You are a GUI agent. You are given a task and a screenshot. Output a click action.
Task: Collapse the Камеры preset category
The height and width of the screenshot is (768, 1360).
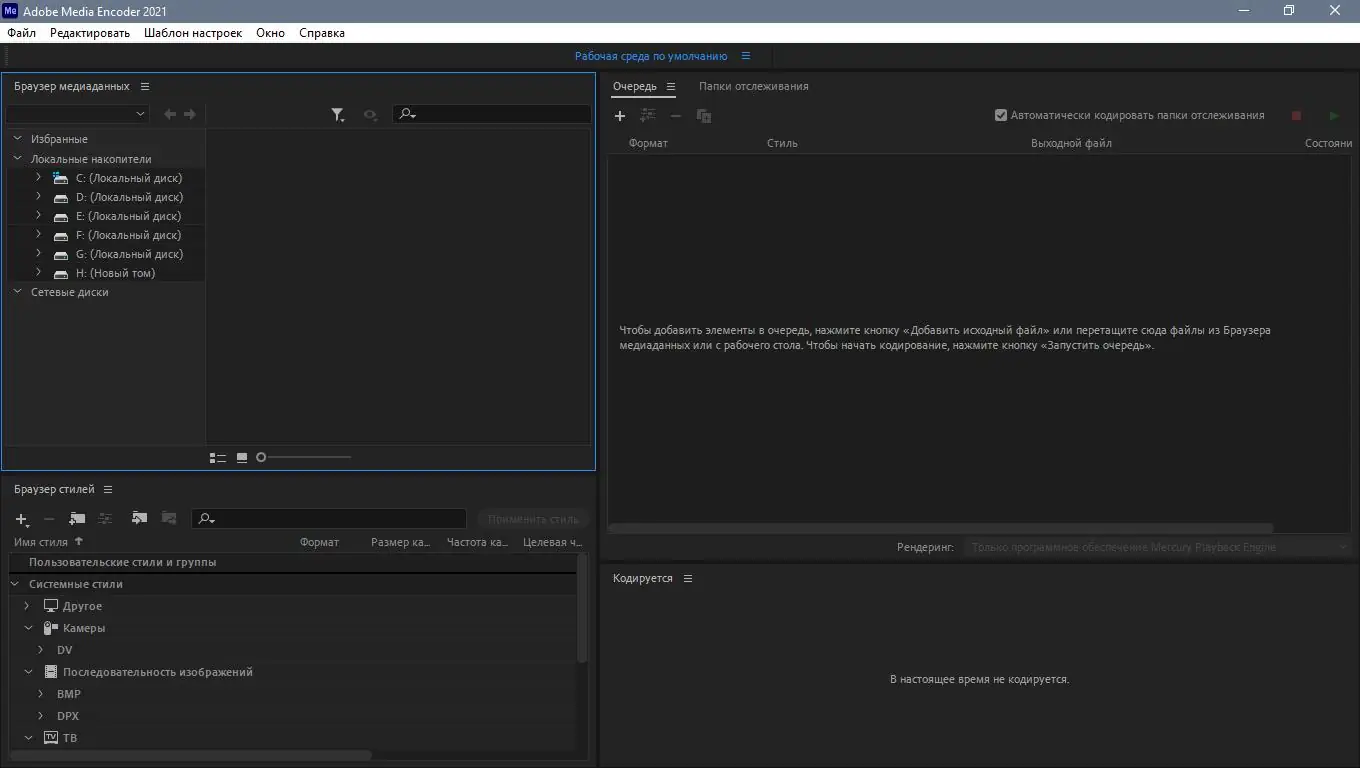coord(27,628)
